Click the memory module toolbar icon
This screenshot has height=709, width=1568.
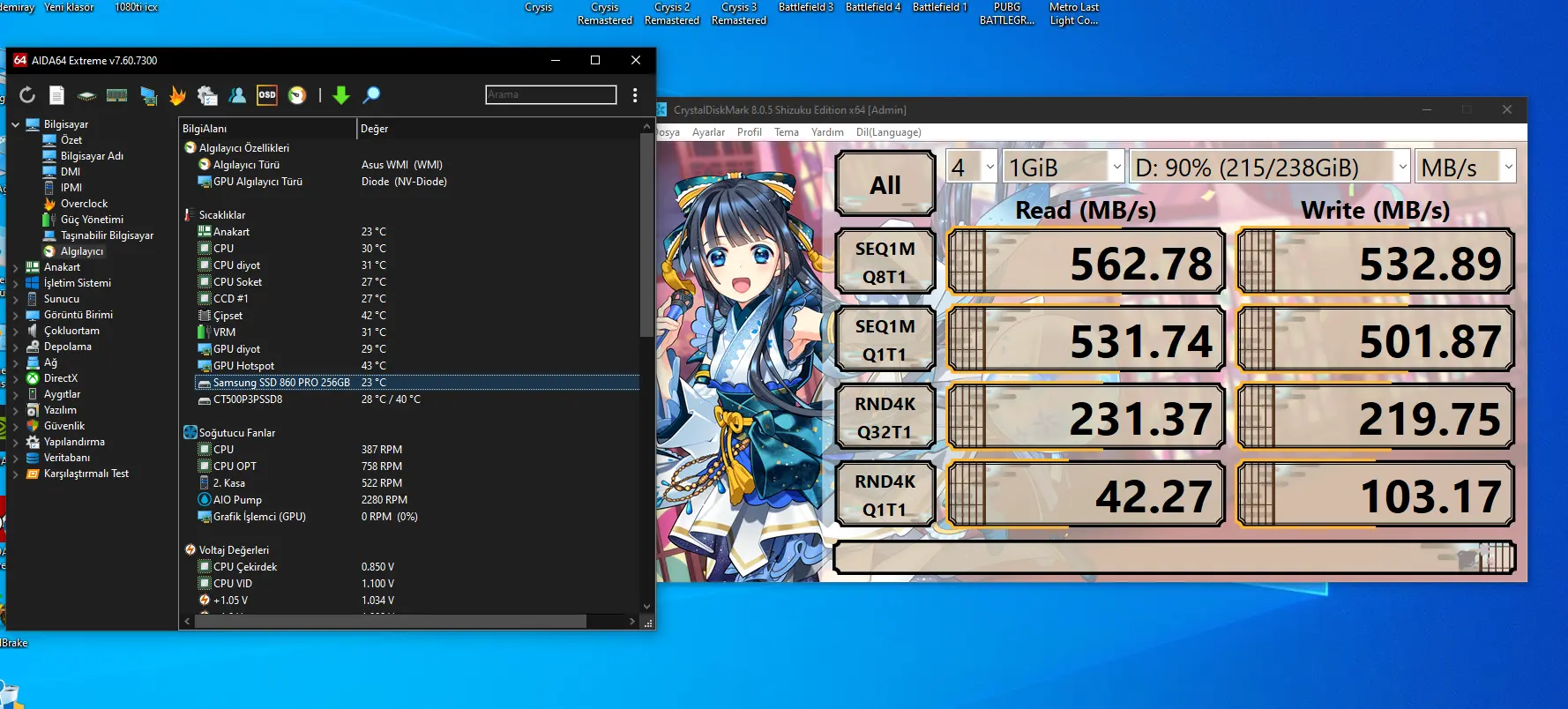(x=116, y=95)
